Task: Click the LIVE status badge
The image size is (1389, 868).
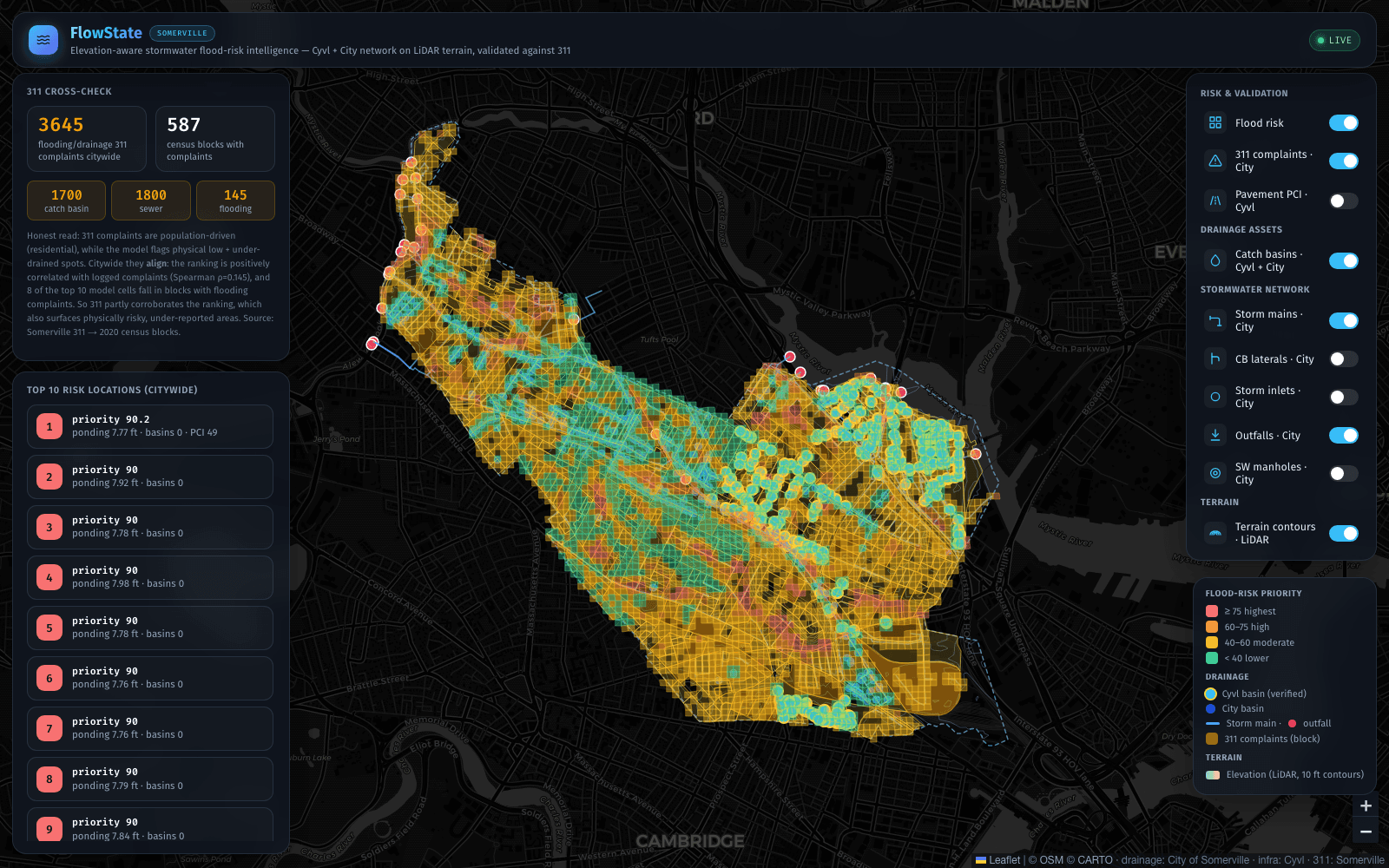Action: pyautogui.click(x=1334, y=40)
